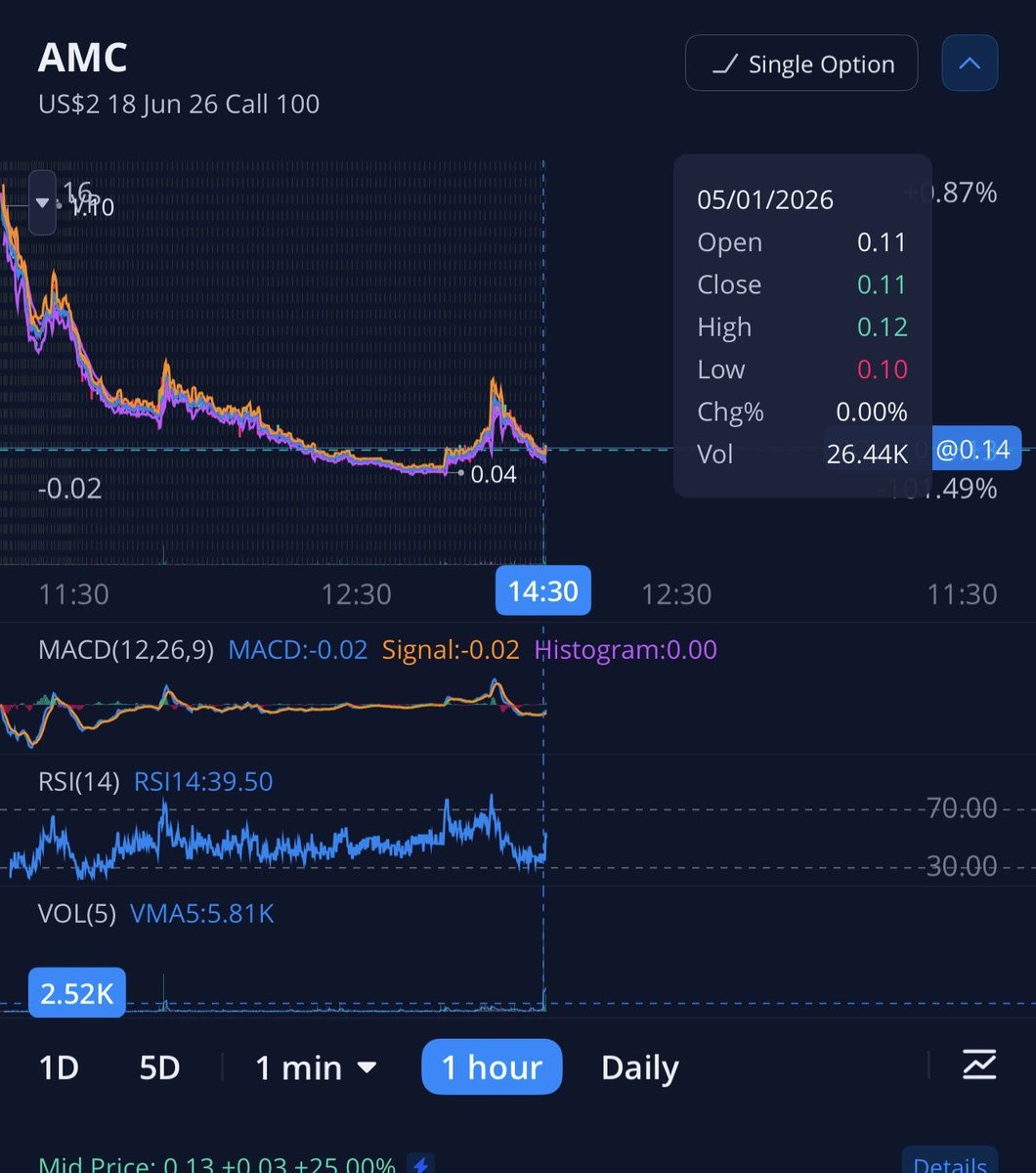Select the 5D timeframe
The height and width of the screenshot is (1173, 1036).
(159, 1067)
